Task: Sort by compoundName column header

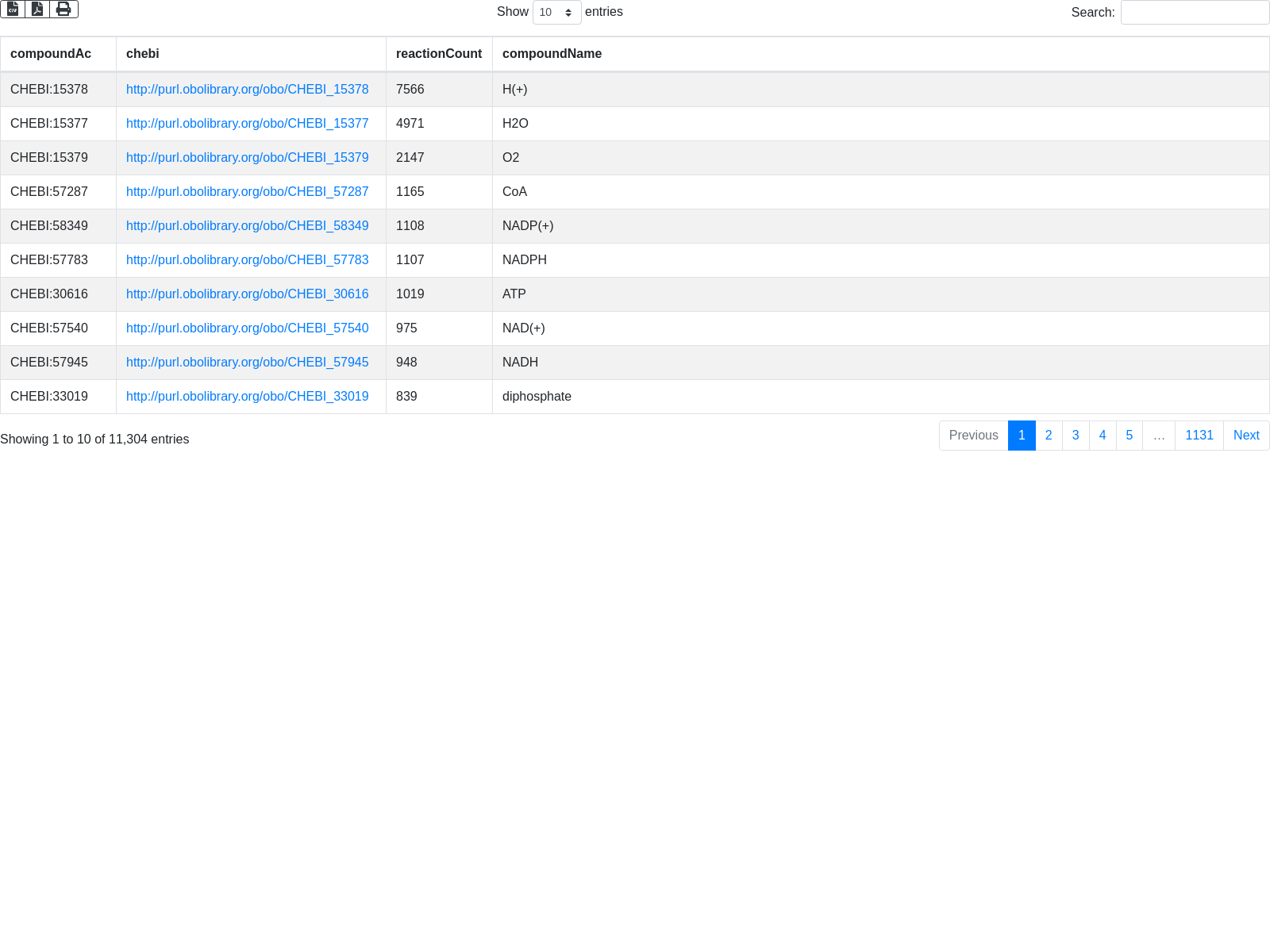Action: pyautogui.click(x=552, y=54)
